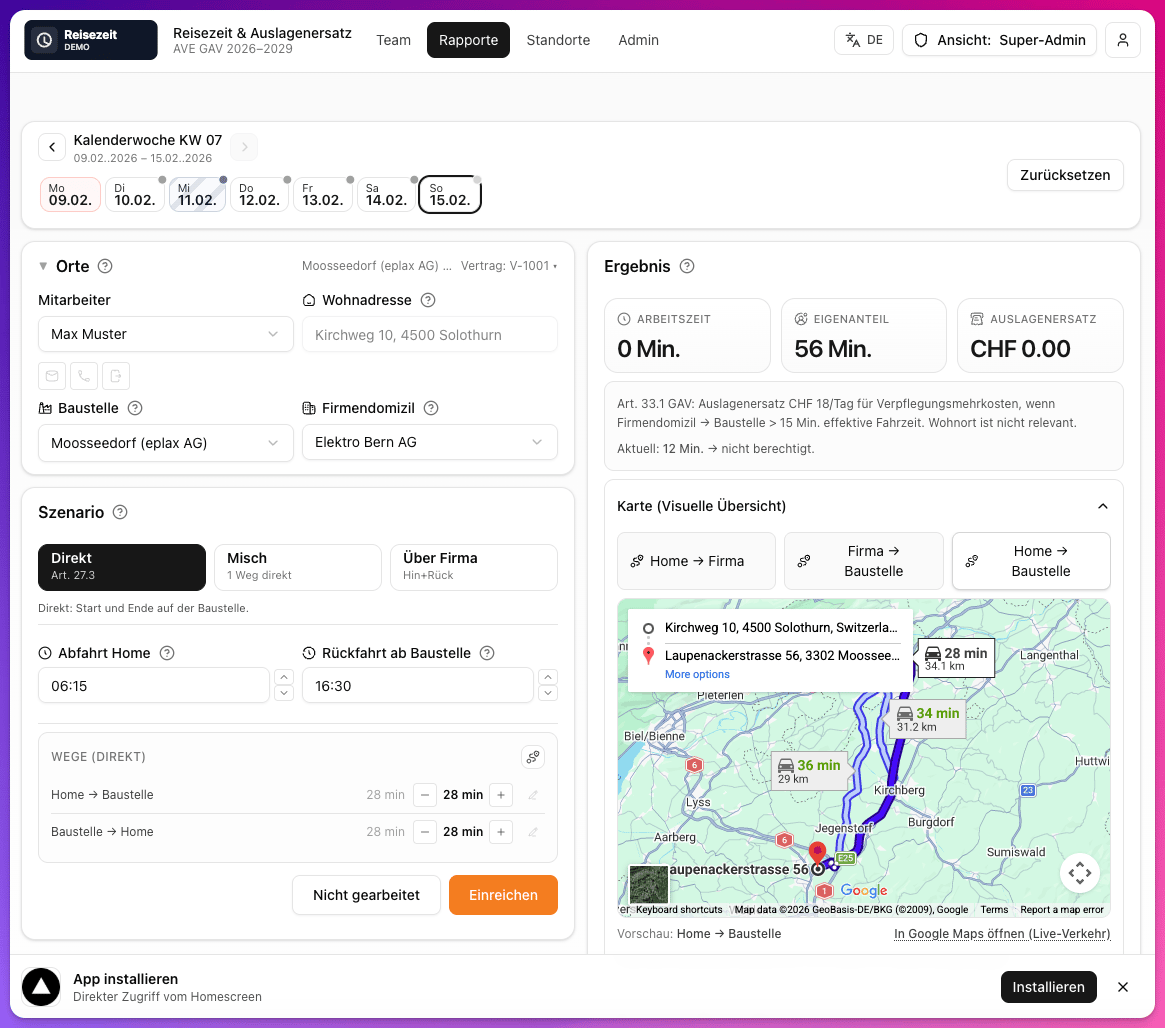Click edit pencil for Home → Baustelle

533,795
